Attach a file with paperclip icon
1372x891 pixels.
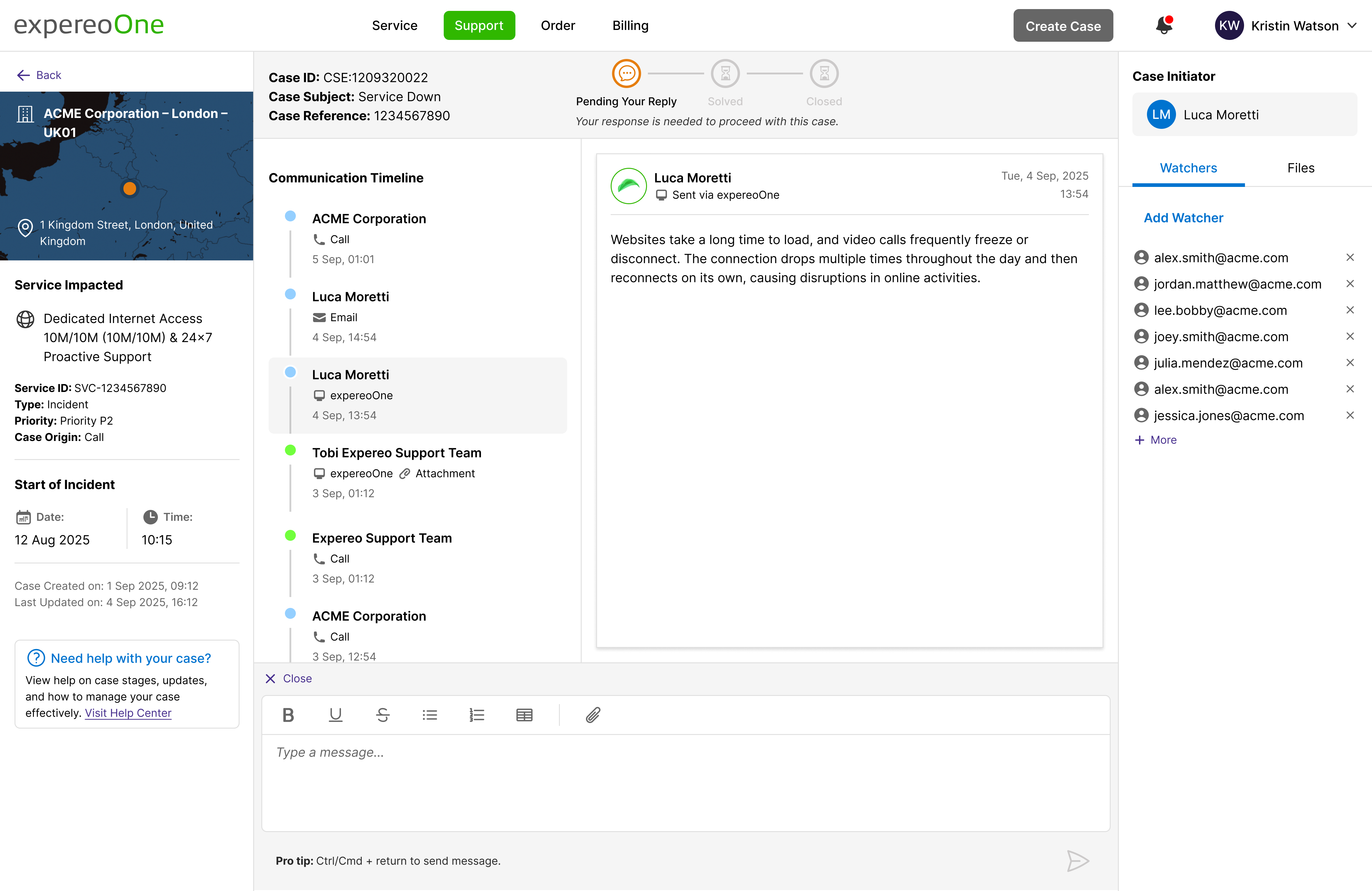(x=593, y=715)
